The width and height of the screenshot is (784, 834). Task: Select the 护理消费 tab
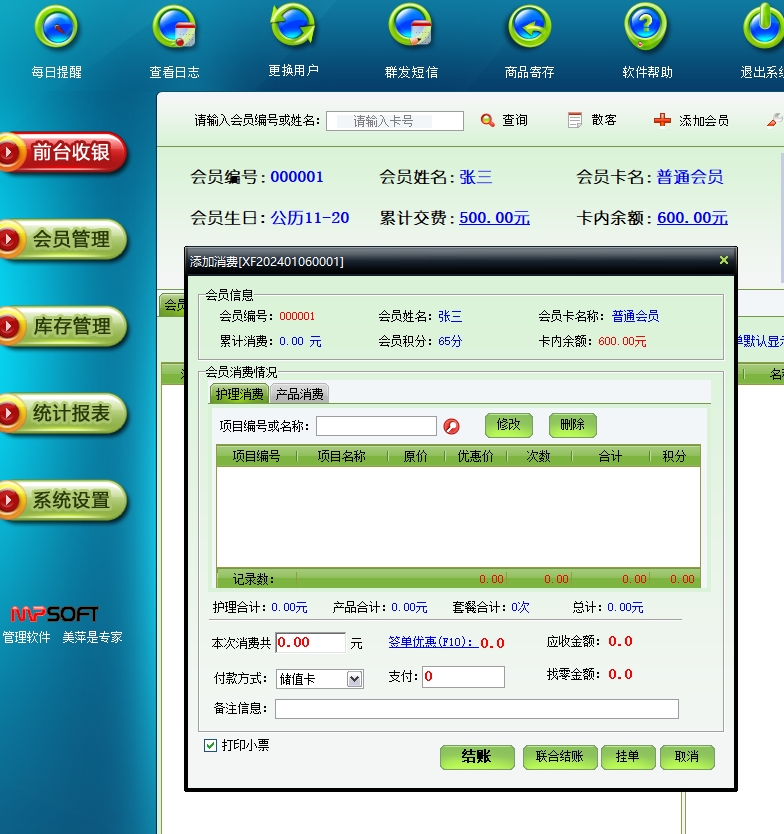click(240, 394)
